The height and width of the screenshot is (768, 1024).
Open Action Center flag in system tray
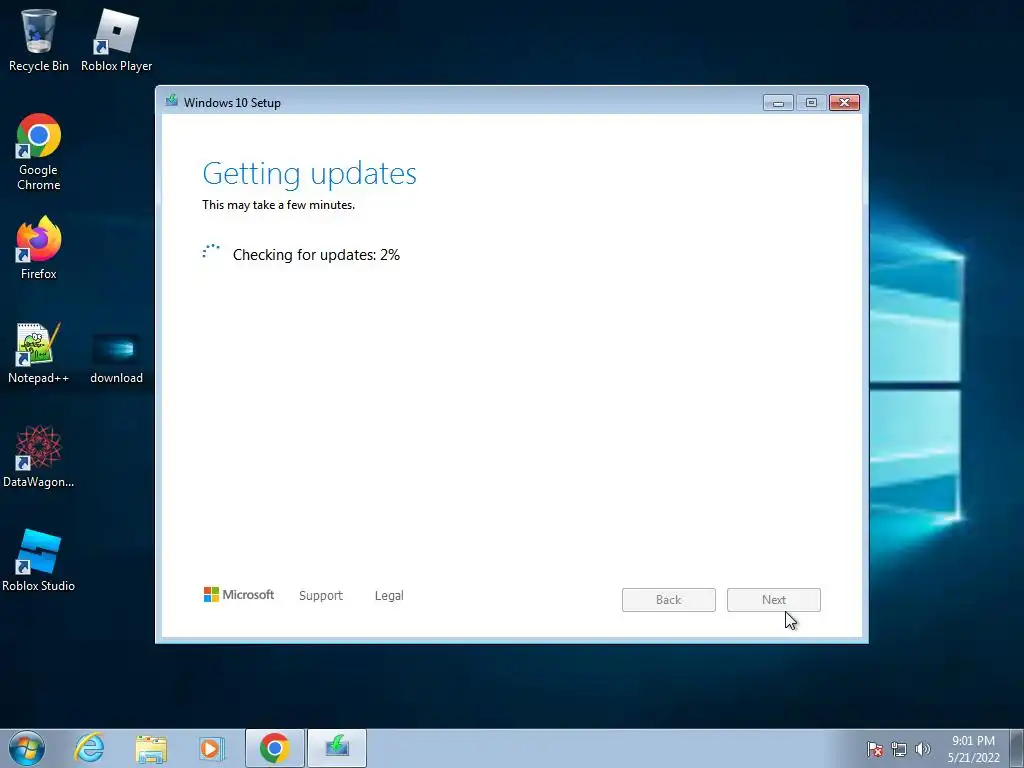[x=875, y=749]
